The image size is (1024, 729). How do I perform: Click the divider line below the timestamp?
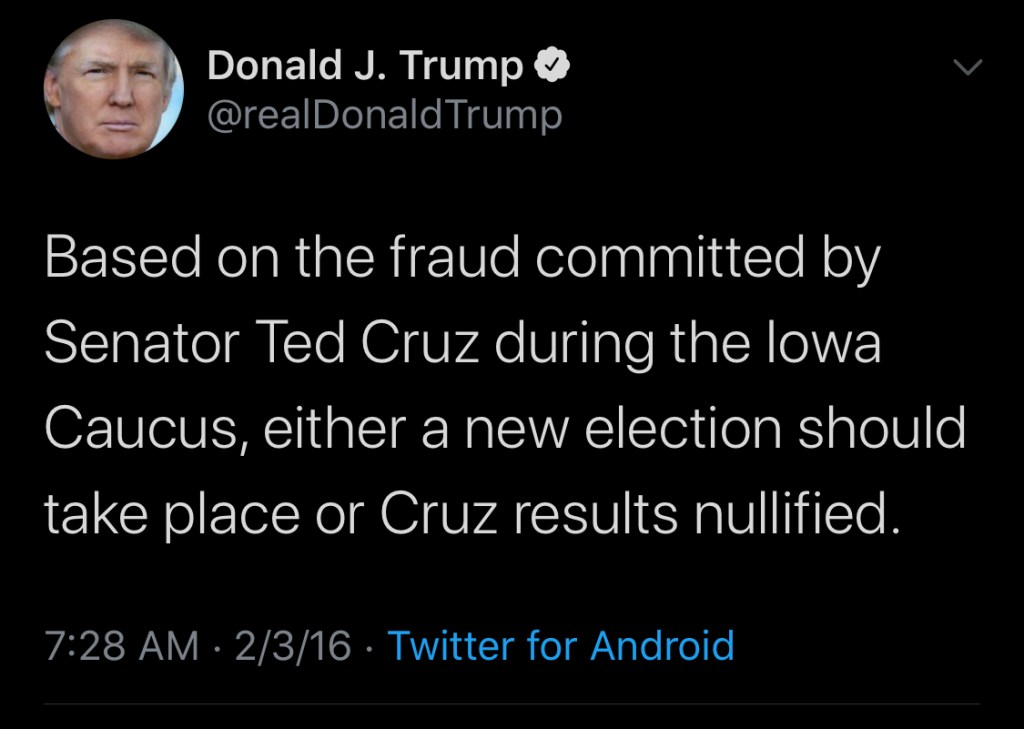(x=512, y=704)
